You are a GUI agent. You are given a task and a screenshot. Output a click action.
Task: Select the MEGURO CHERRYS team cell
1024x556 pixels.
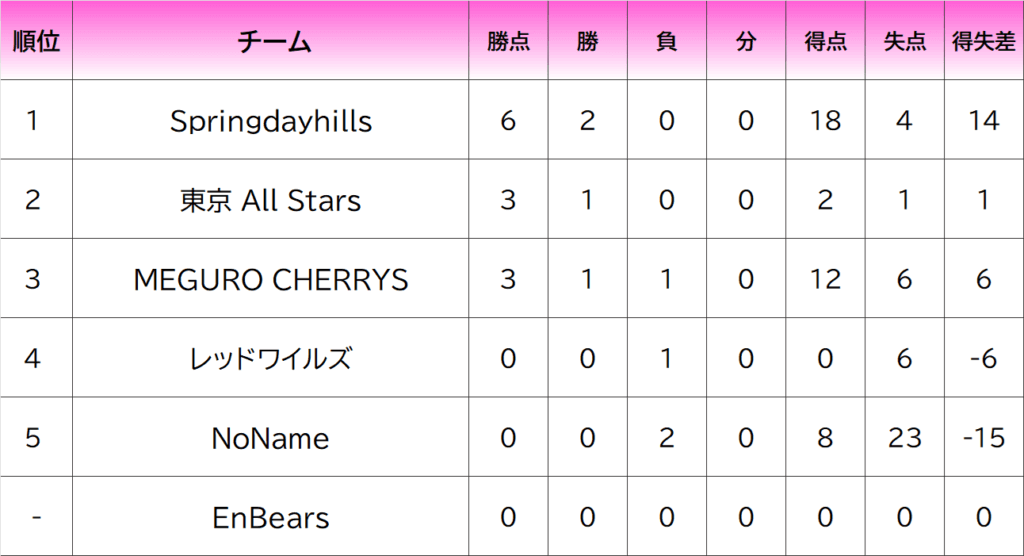[x=271, y=279]
